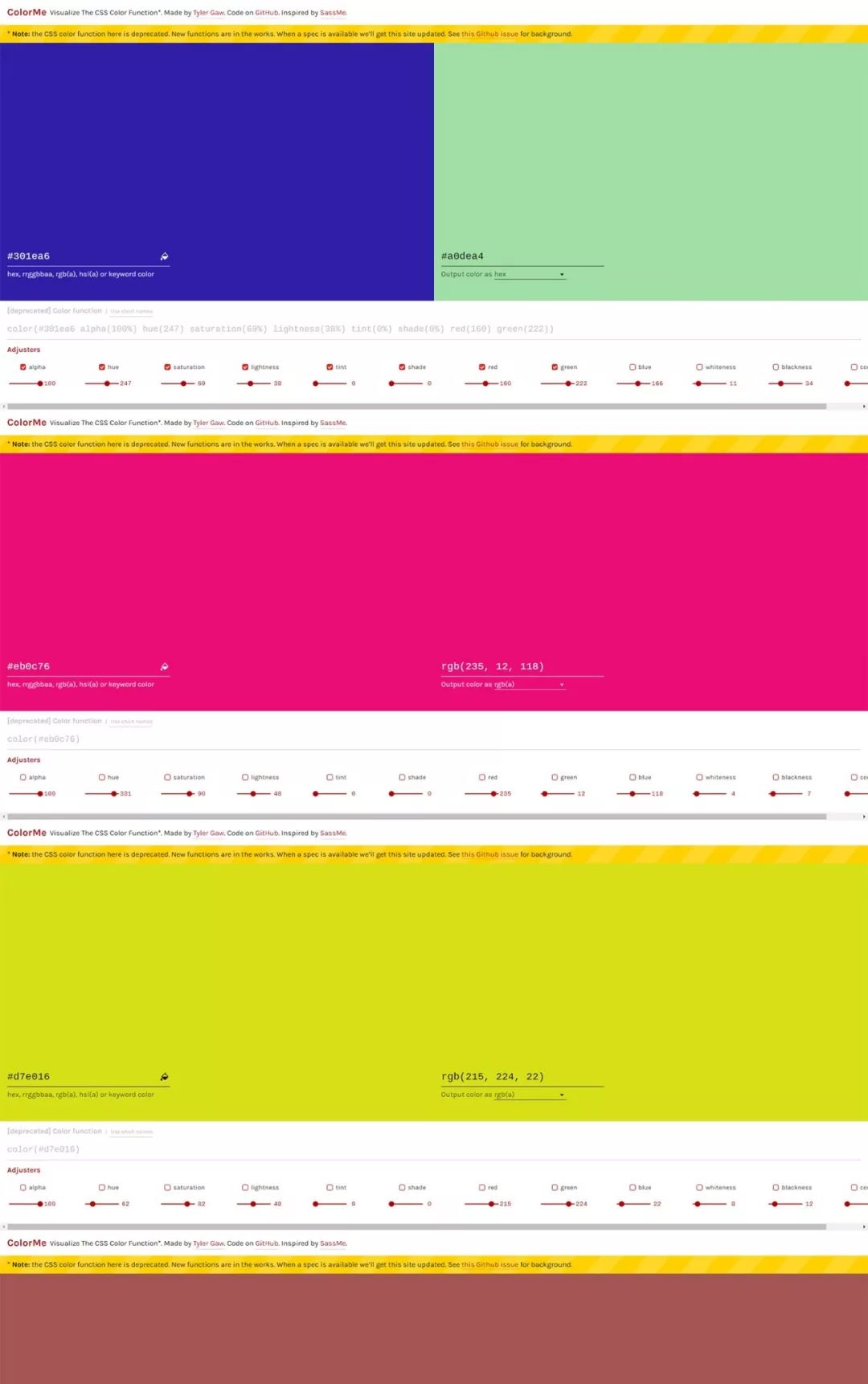The image size is (868, 1384).
Task: Click left scroll arrow below hue 331 adjusters
Action: pos(3,817)
